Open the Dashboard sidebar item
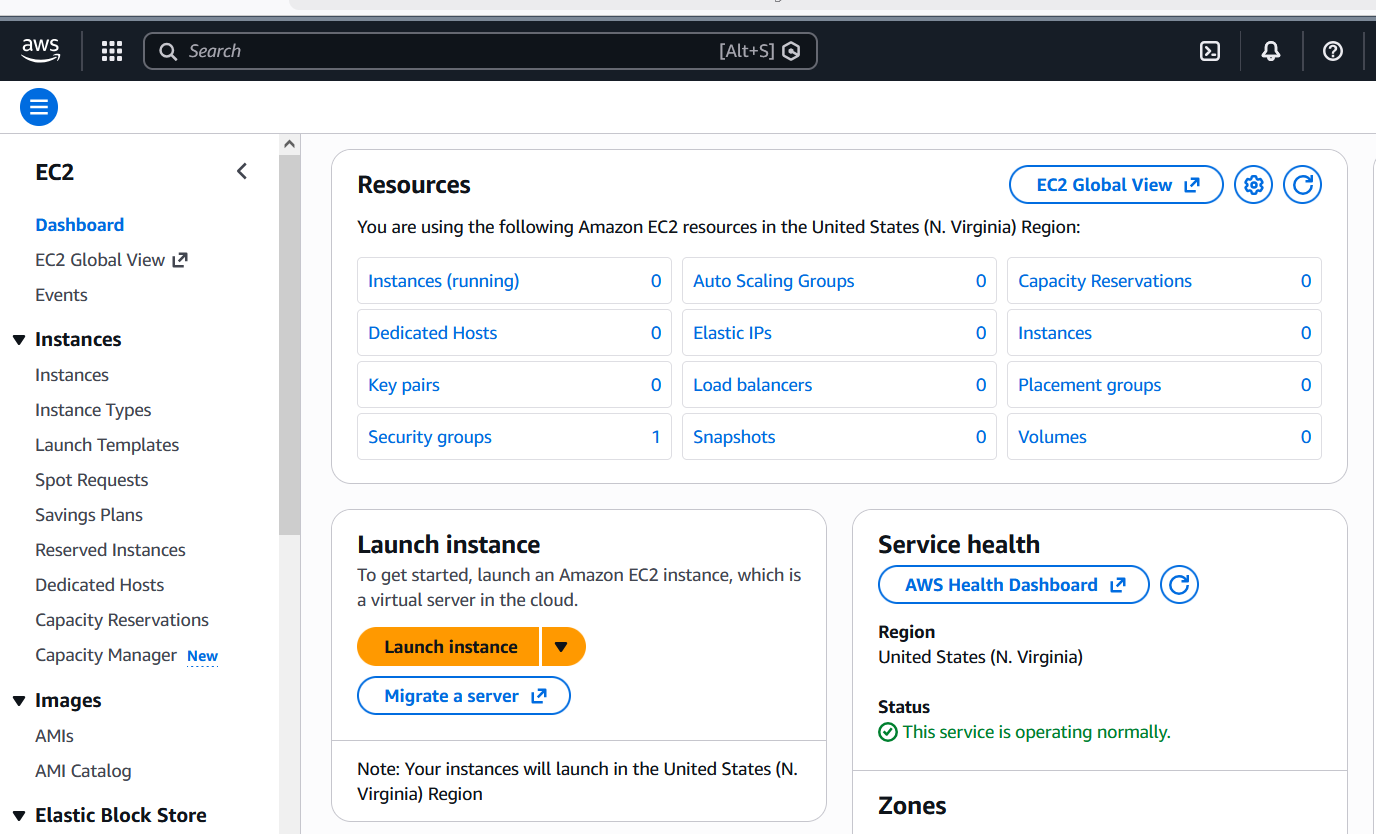The image size is (1376, 834). [79, 224]
